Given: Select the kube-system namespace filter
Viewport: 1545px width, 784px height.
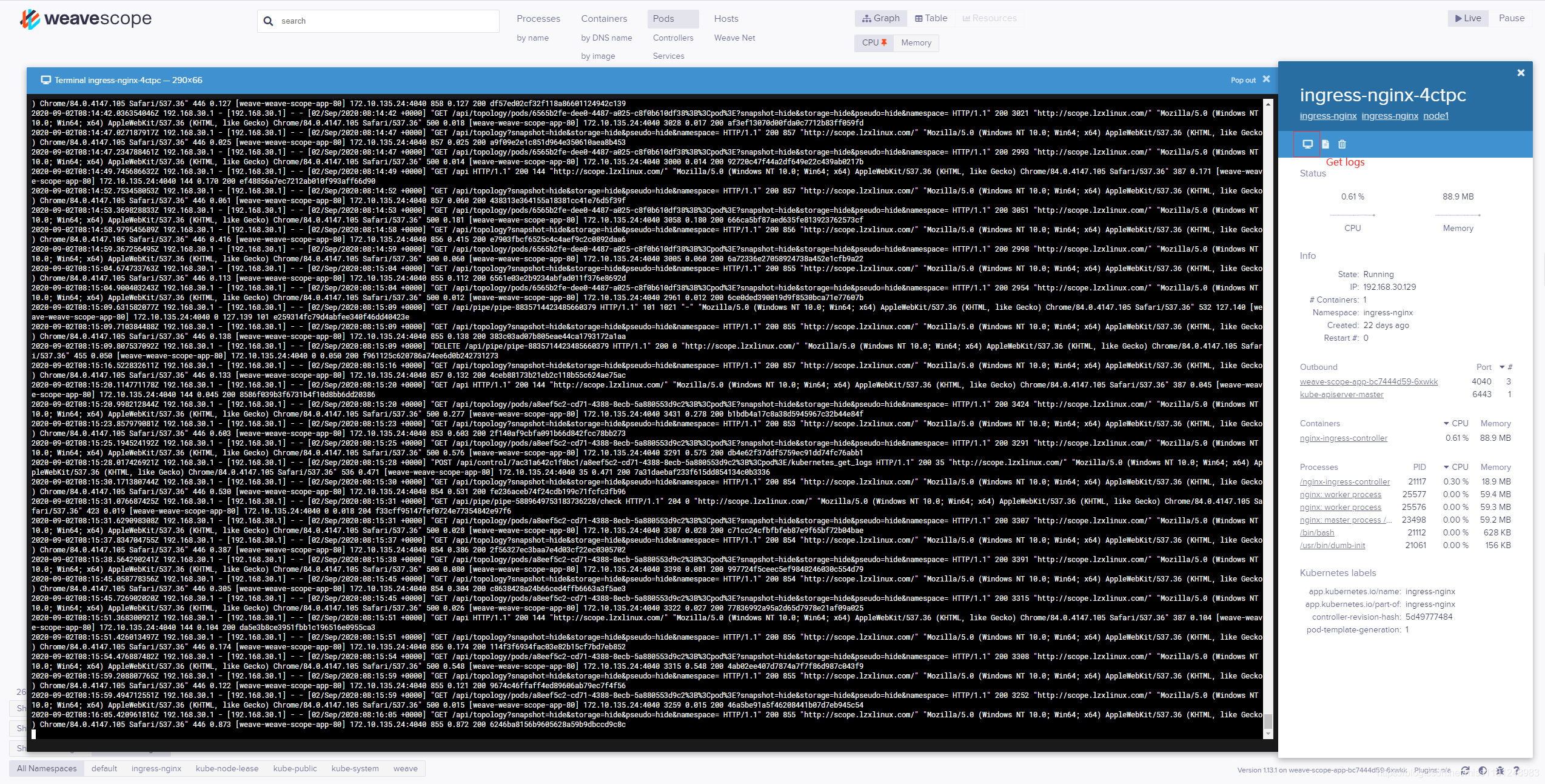Looking at the screenshot, I should [355, 768].
